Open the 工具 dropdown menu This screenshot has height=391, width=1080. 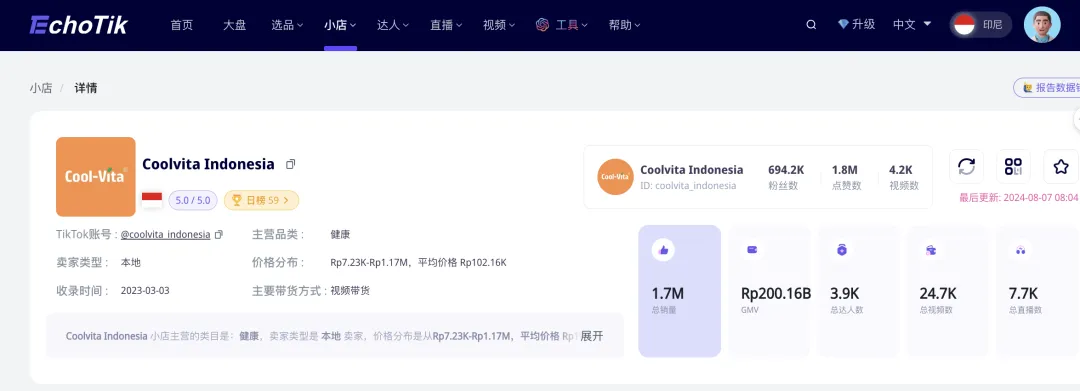tap(572, 25)
